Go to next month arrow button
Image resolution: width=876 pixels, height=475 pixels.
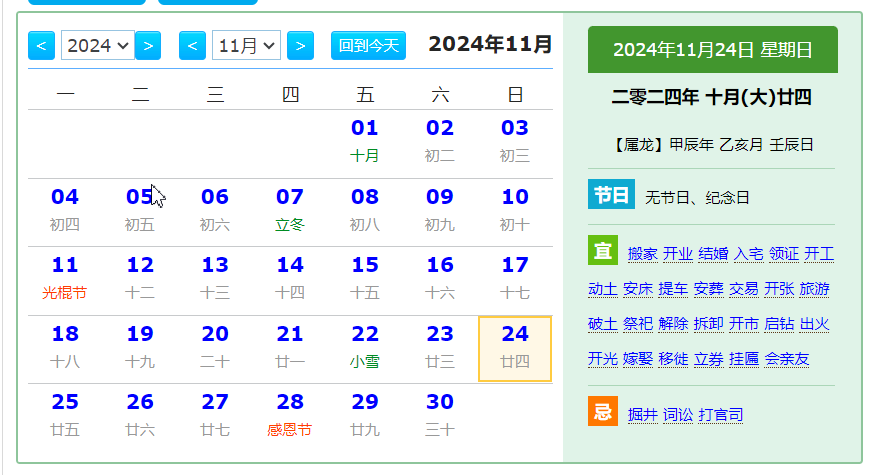coord(300,45)
